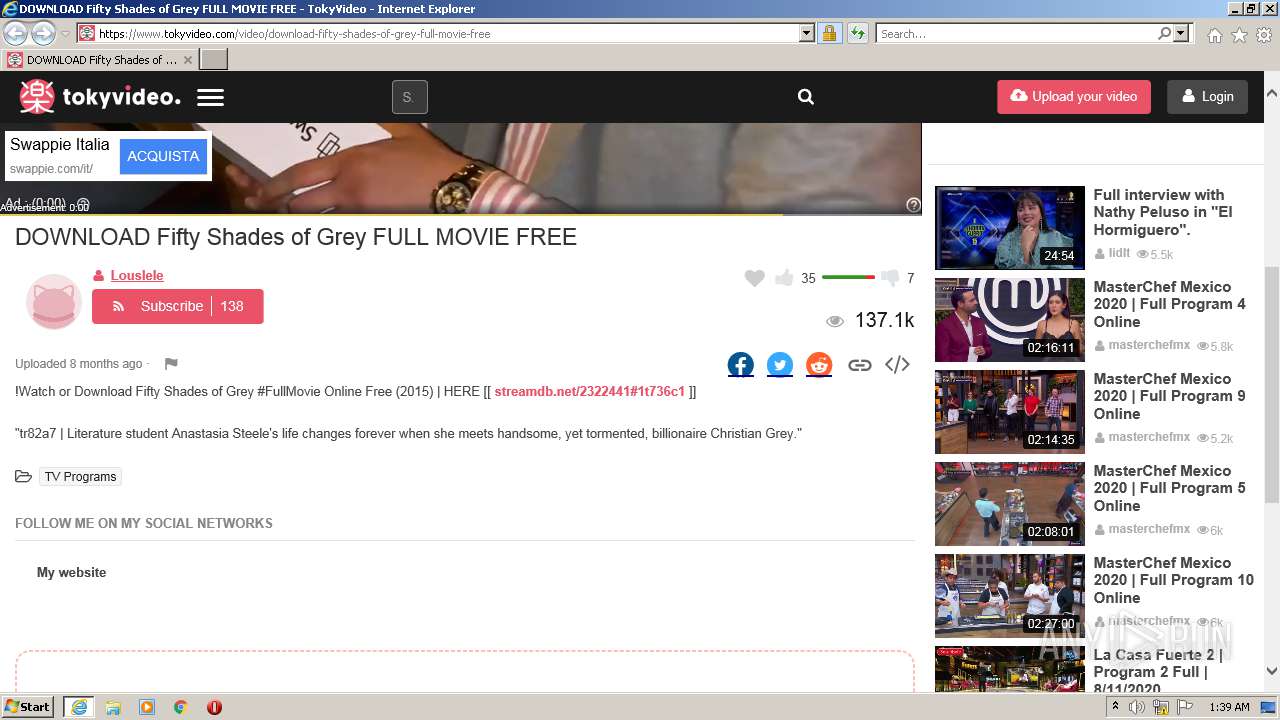
Task: Click the Login button
Action: click(x=1207, y=97)
